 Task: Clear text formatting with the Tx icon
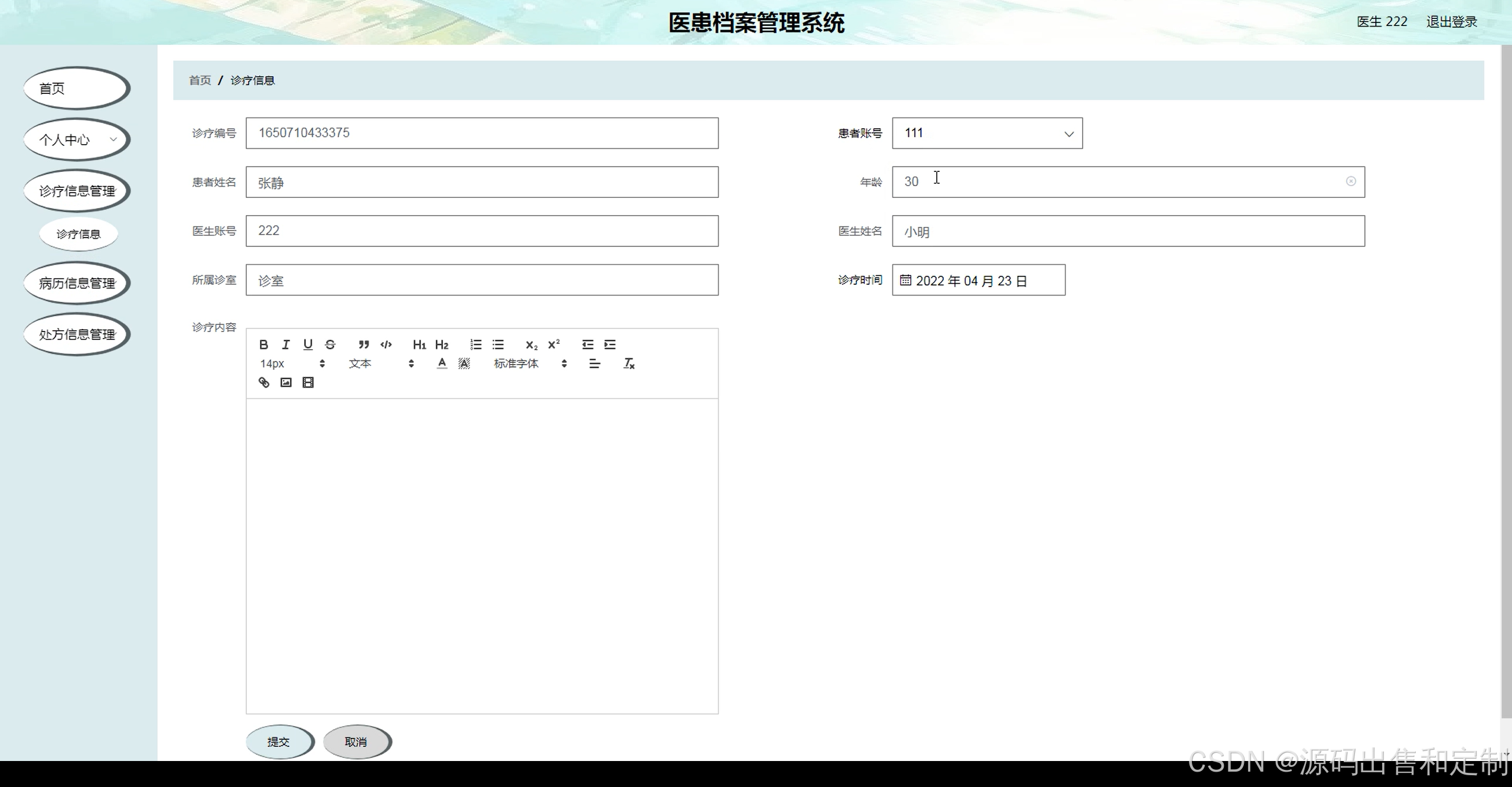[x=629, y=363]
